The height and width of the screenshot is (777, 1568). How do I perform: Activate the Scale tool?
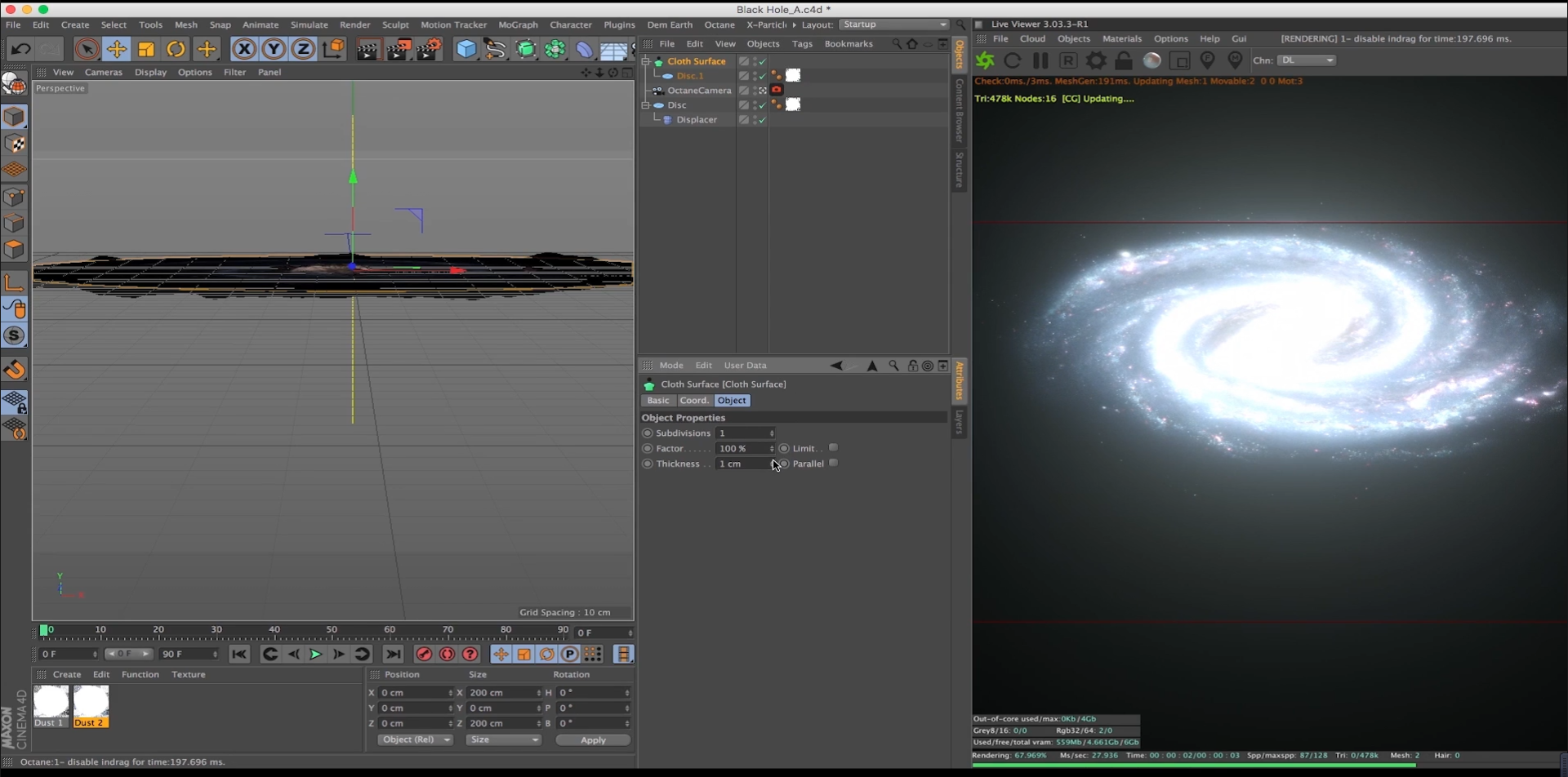(x=146, y=49)
